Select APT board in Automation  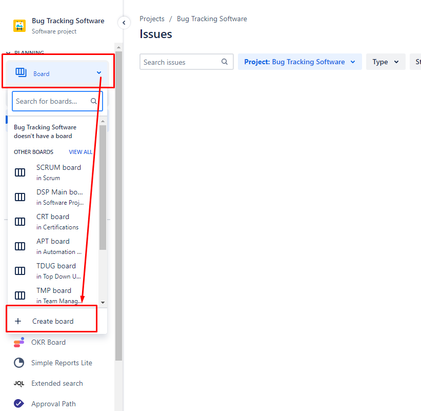pyautogui.click(x=53, y=246)
